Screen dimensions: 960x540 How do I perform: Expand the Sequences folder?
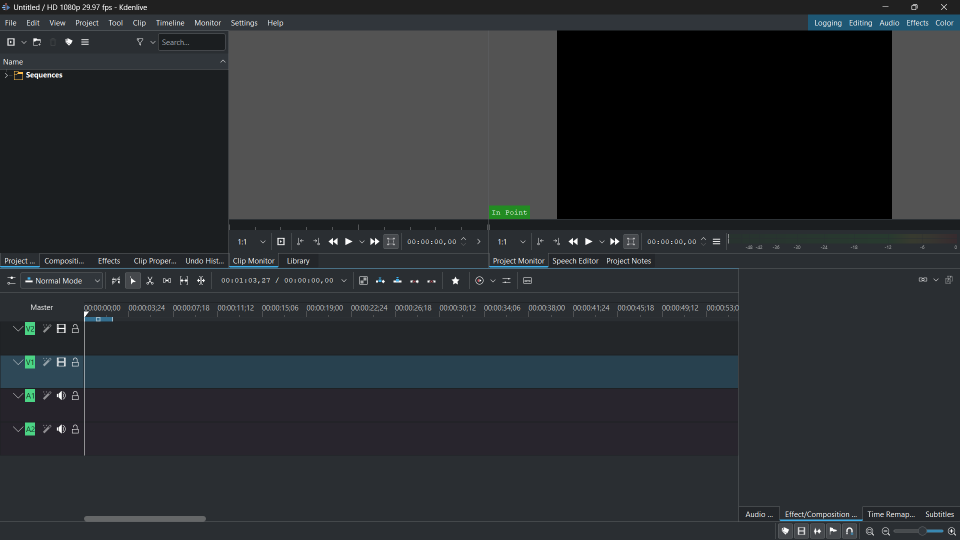tap(6, 75)
